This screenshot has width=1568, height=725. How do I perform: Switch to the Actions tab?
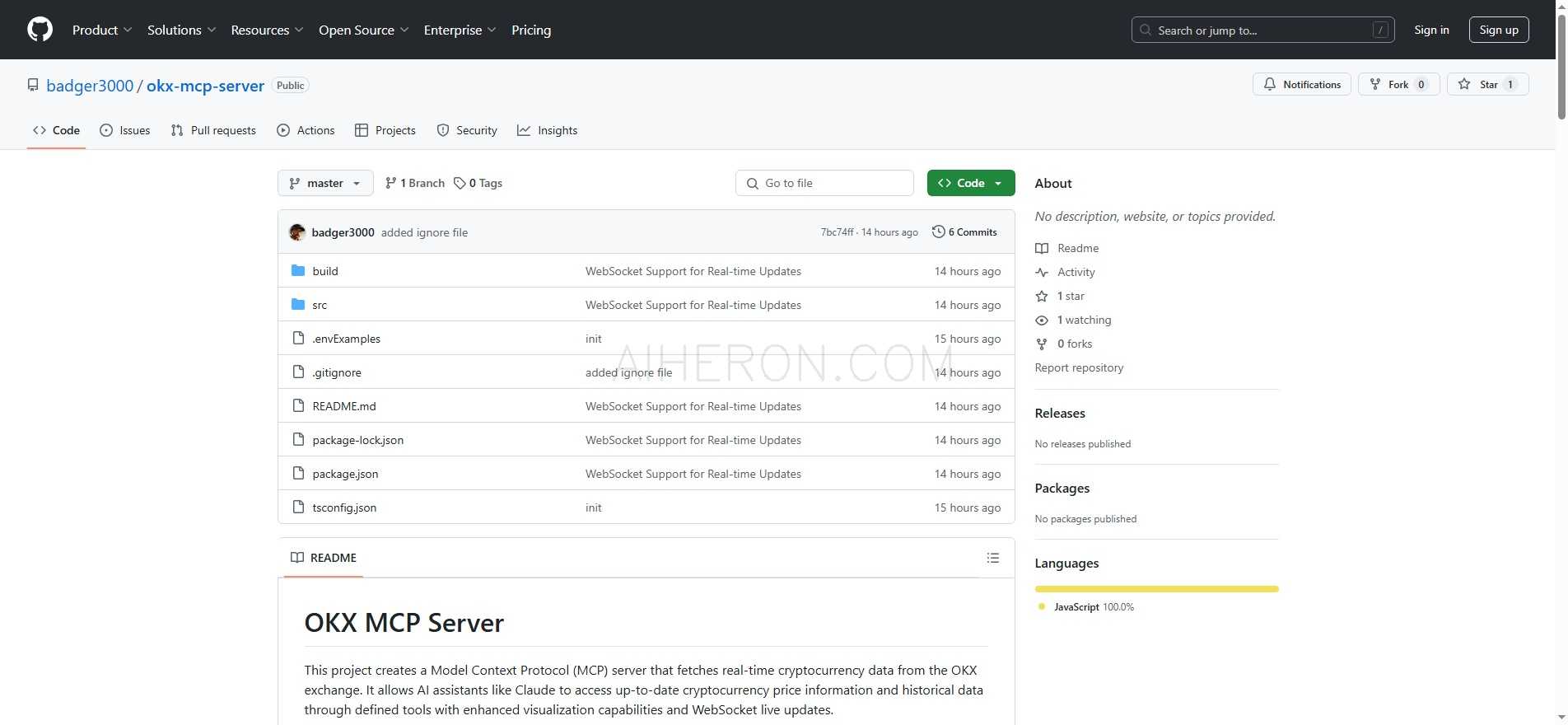point(306,130)
